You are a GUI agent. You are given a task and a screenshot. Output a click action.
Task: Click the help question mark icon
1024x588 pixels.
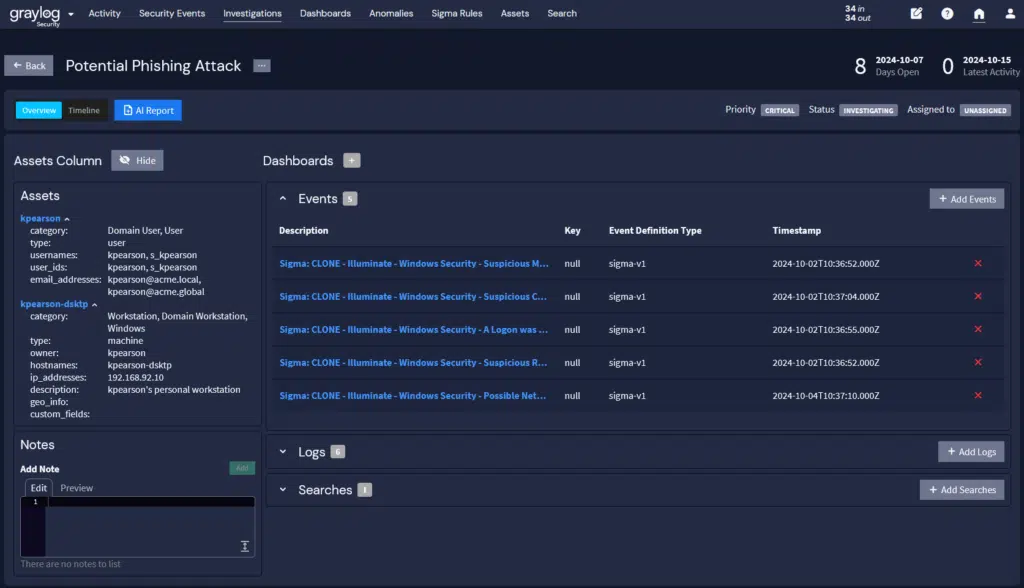[947, 14]
